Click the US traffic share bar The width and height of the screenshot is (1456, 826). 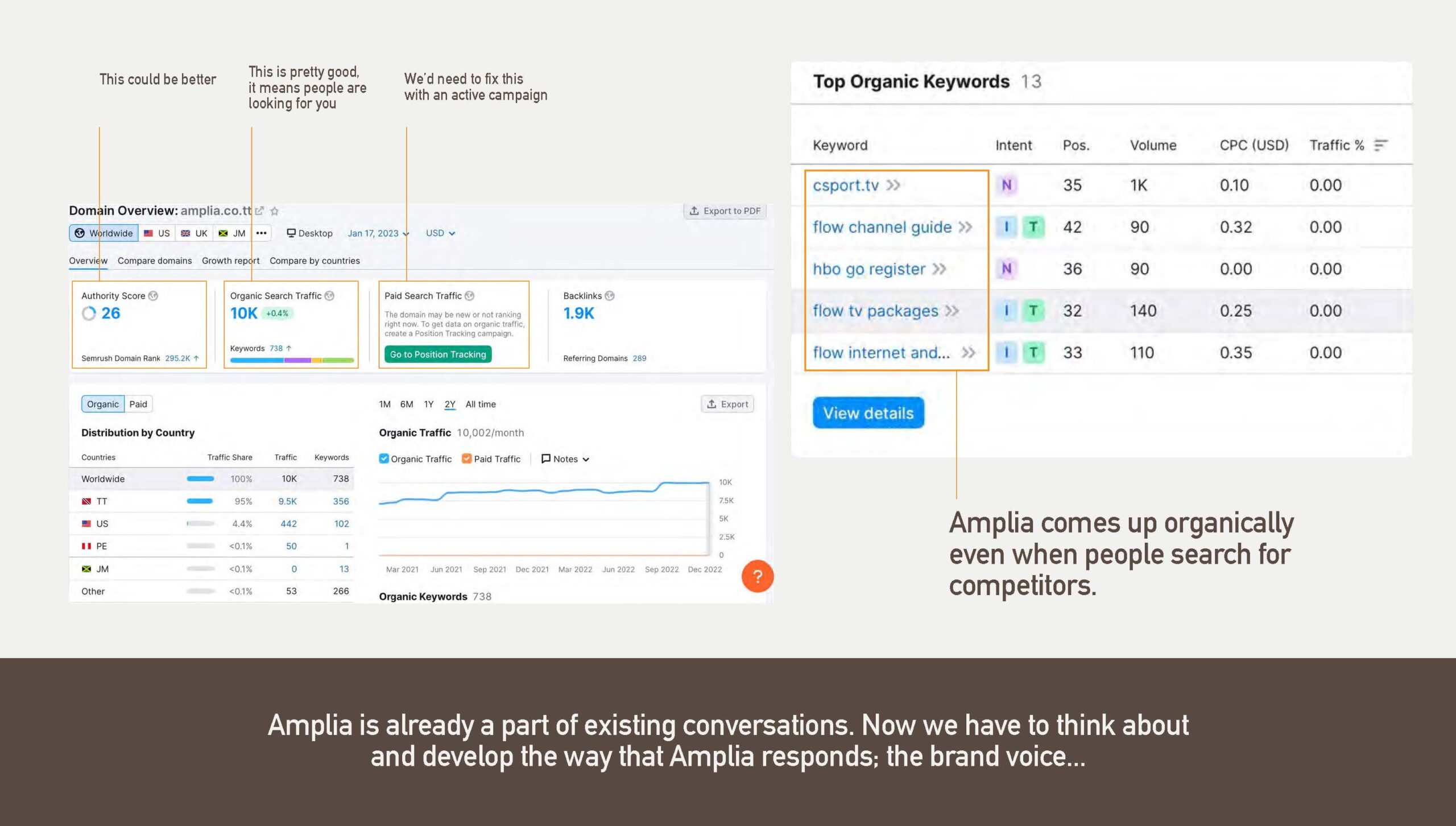click(200, 523)
